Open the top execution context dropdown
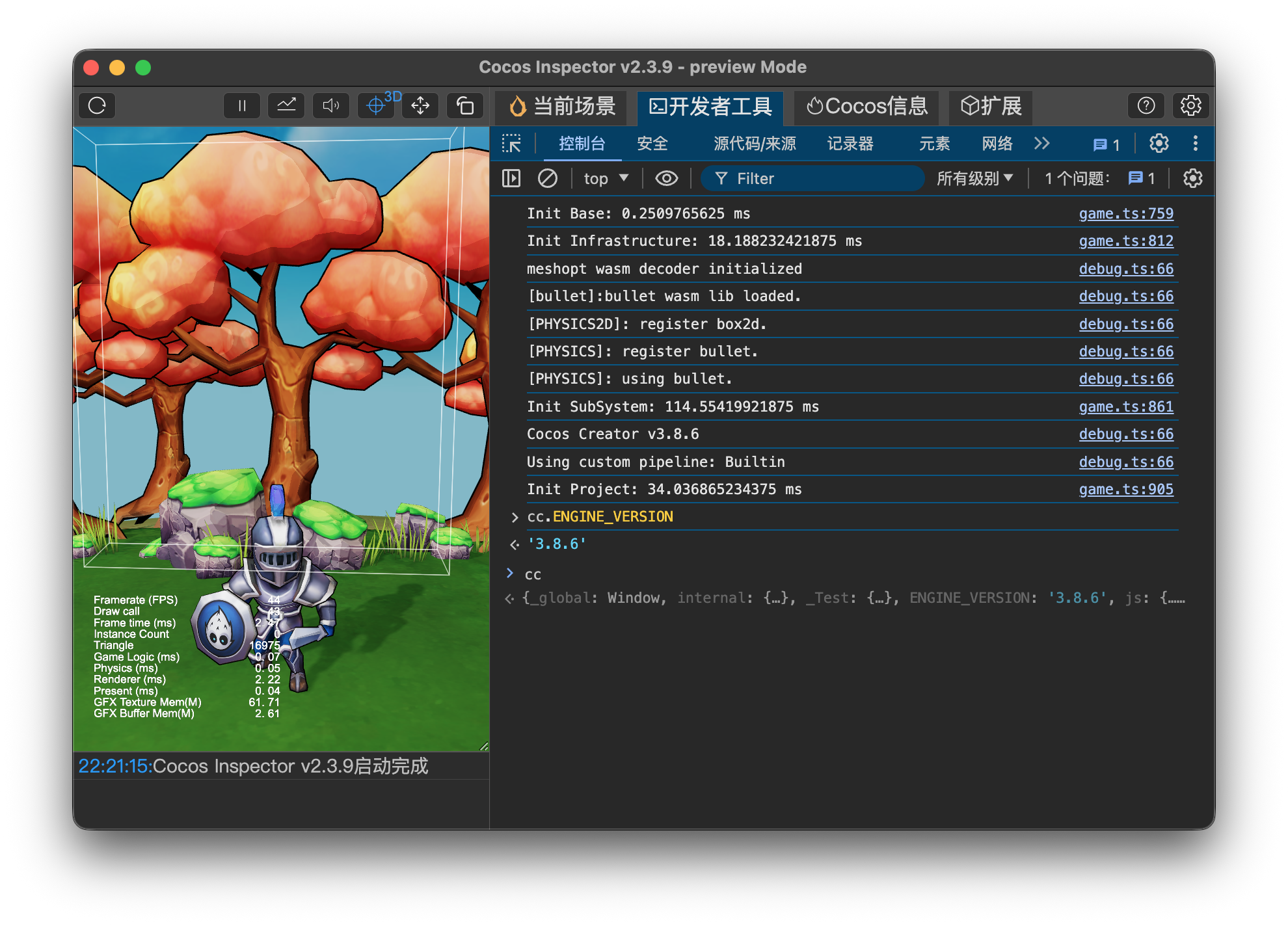The image size is (1288, 926). (606, 178)
